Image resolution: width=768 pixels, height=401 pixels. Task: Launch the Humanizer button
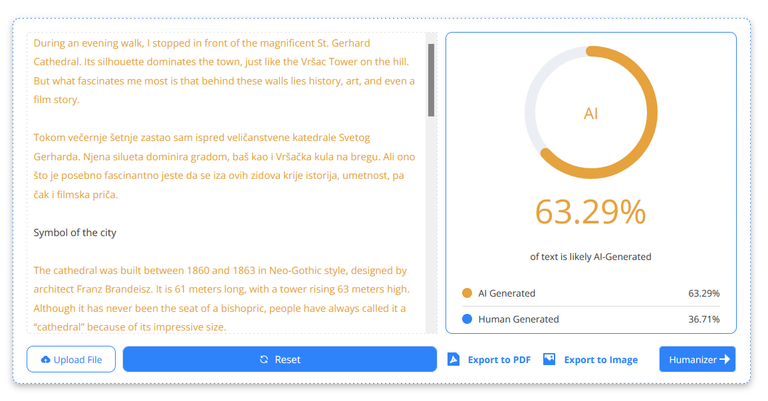point(697,359)
